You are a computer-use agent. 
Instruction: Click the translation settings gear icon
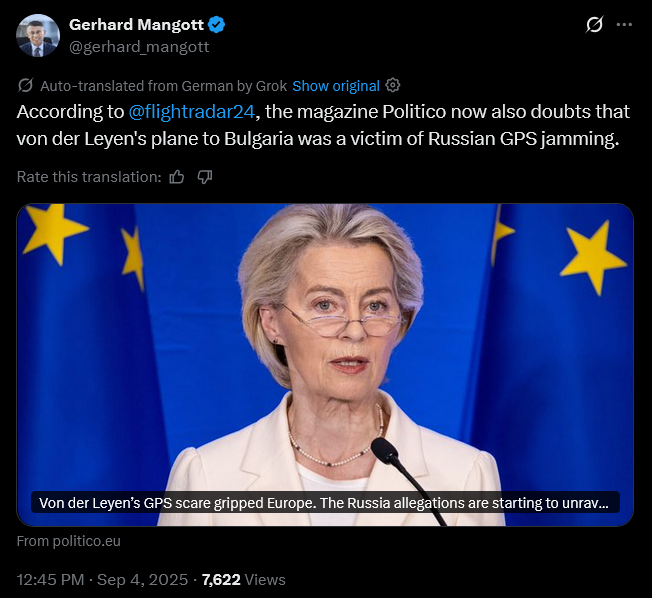(393, 85)
